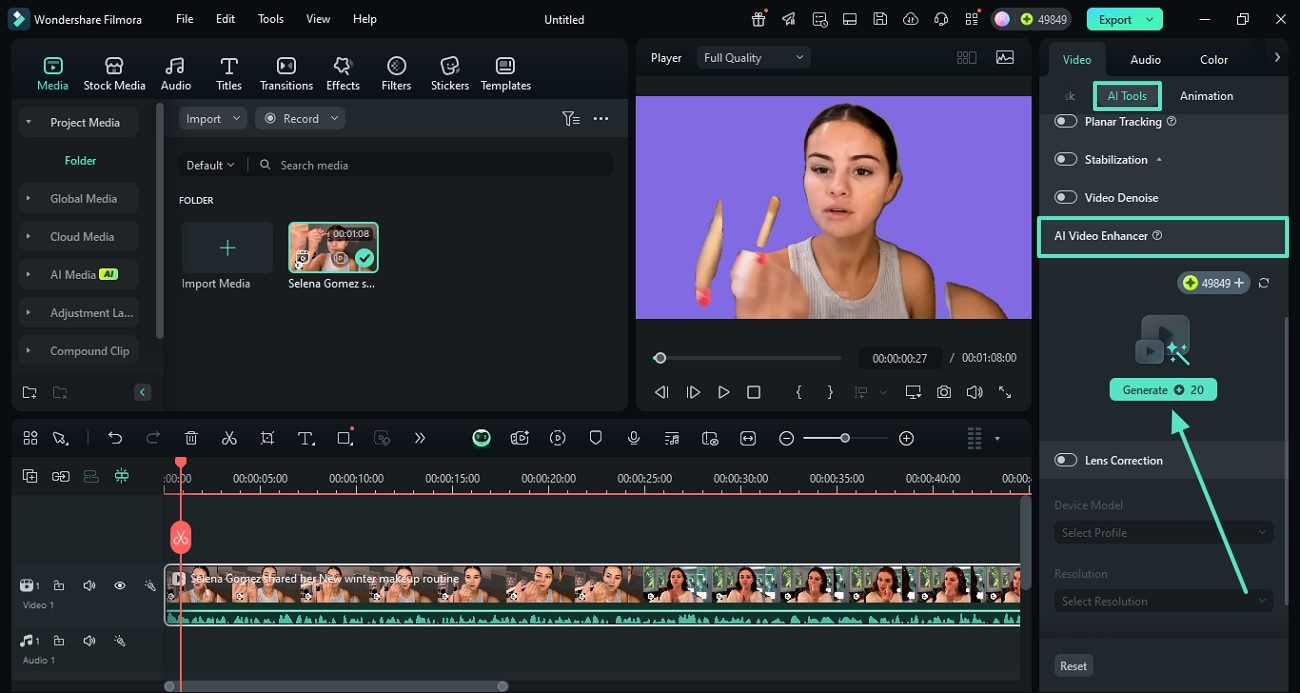The width and height of the screenshot is (1300, 693).
Task: Open the Titles panel
Action: click(x=229, y=73)
